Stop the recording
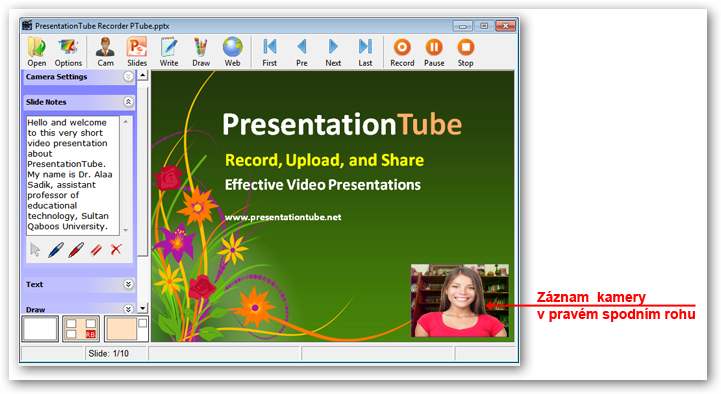Screen dimensions: 721x394 tap(465, 52)
